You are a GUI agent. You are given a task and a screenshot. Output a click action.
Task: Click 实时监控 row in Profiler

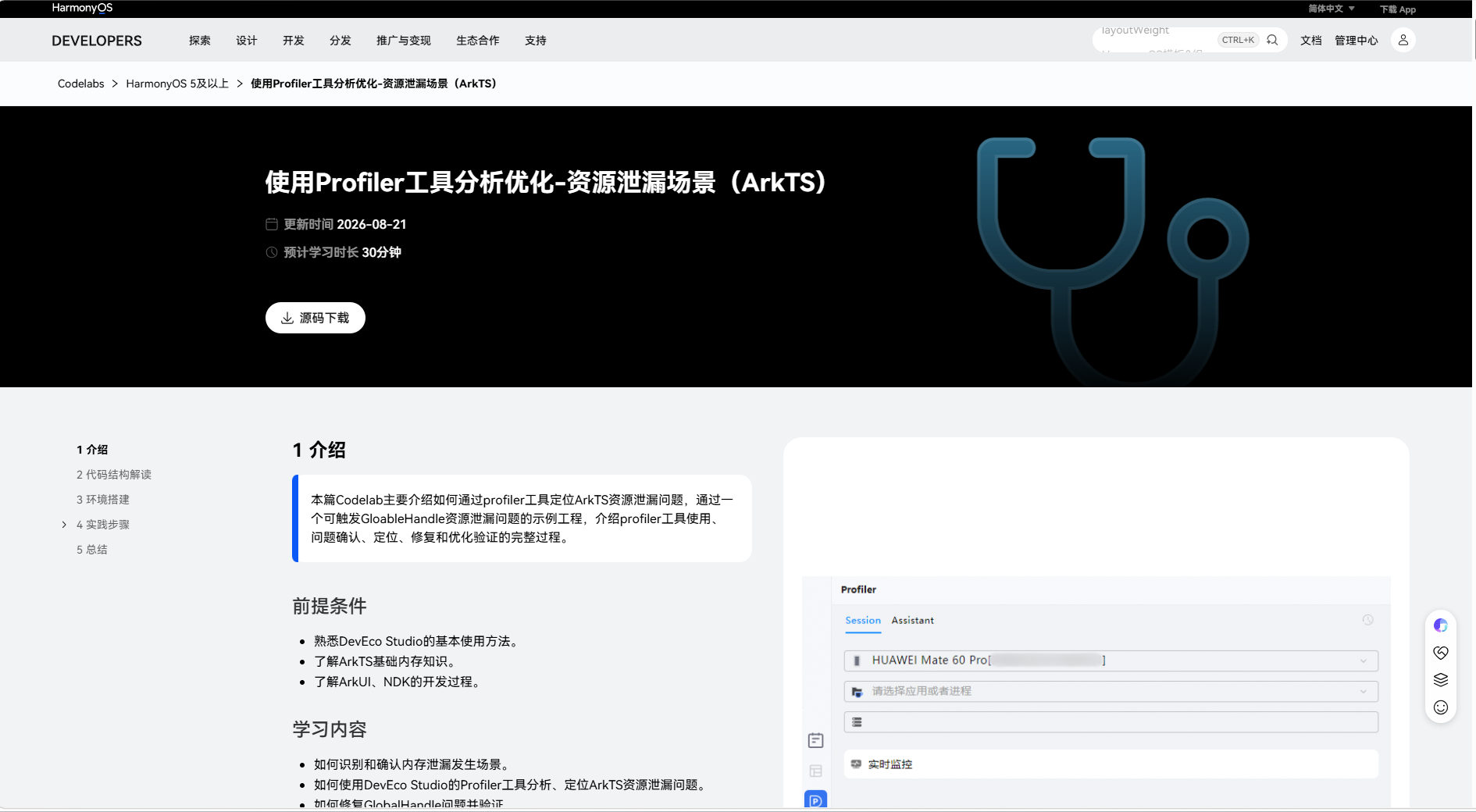[x=1111, y=764]
